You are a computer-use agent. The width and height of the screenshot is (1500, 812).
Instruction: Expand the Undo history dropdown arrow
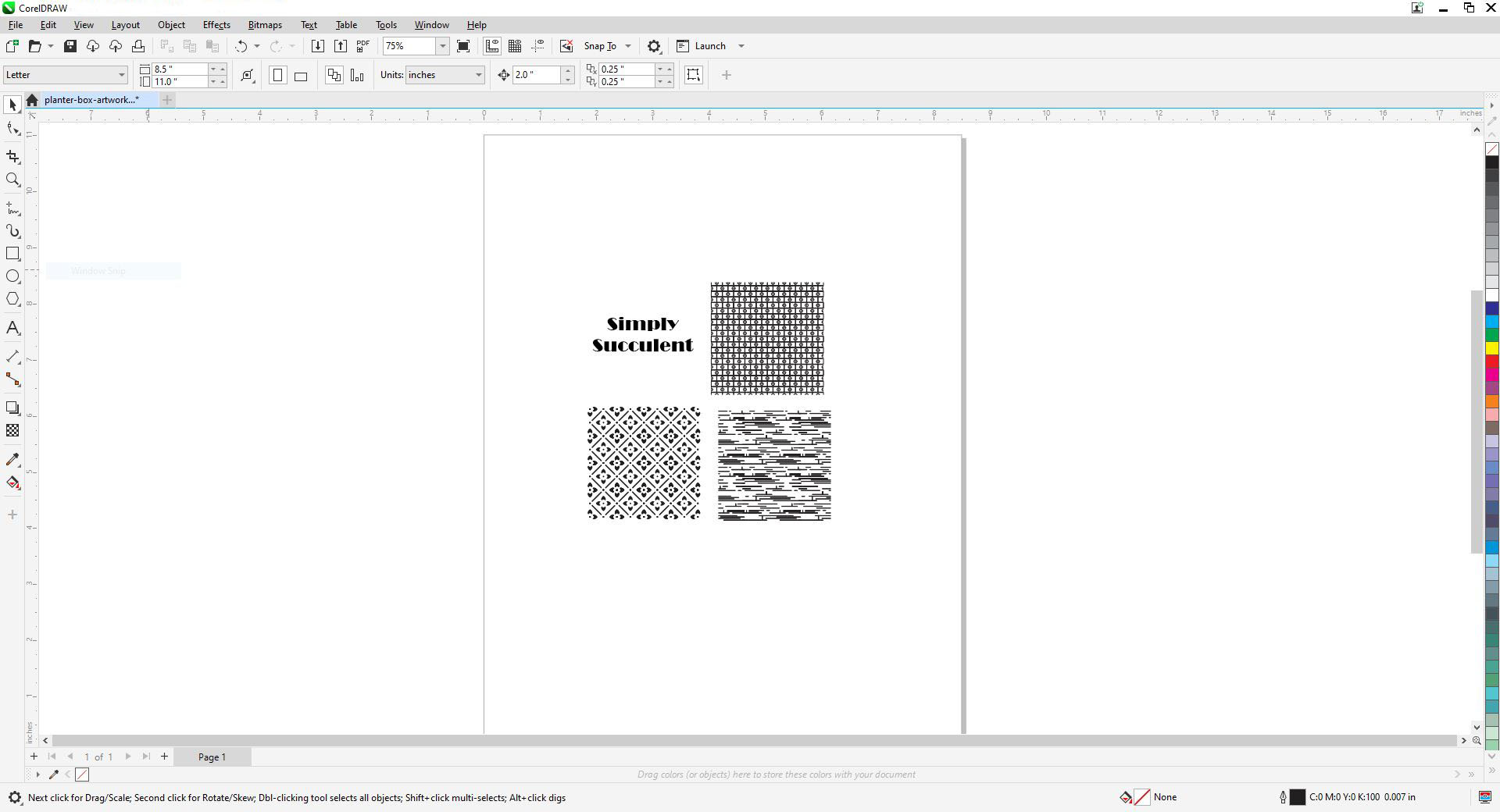(257, 46)
